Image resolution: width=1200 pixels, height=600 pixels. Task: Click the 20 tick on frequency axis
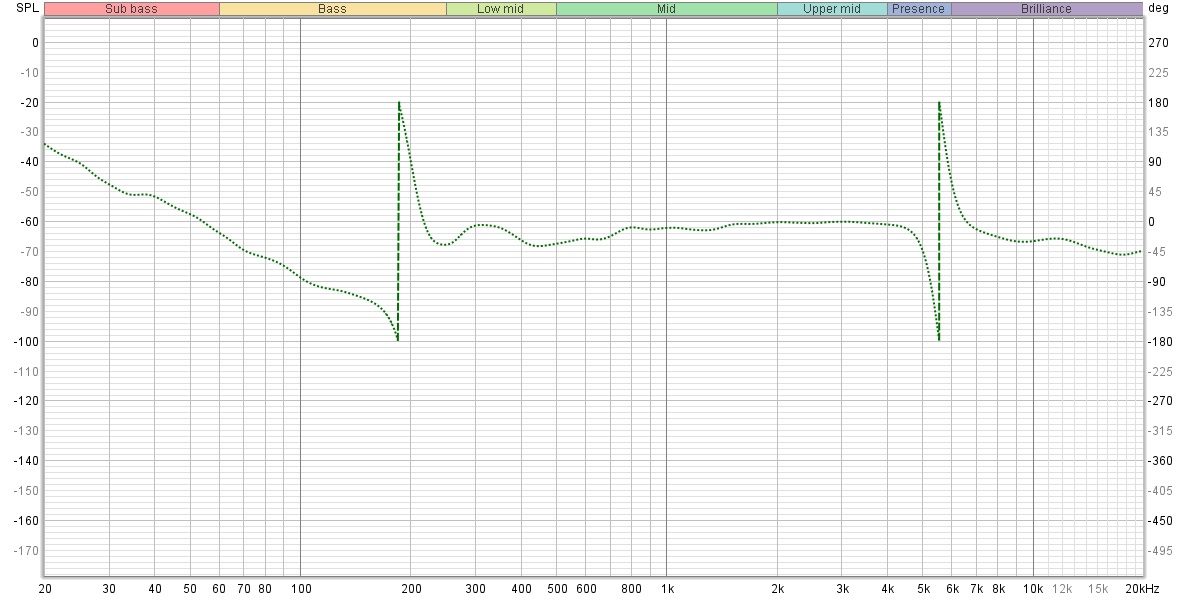[x=45, y=589]
